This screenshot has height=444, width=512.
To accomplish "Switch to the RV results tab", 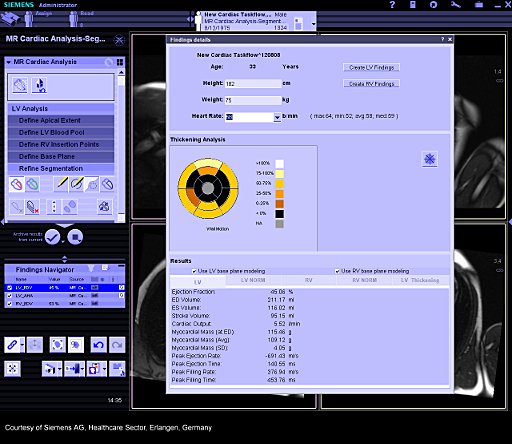I will click(309, 280).
